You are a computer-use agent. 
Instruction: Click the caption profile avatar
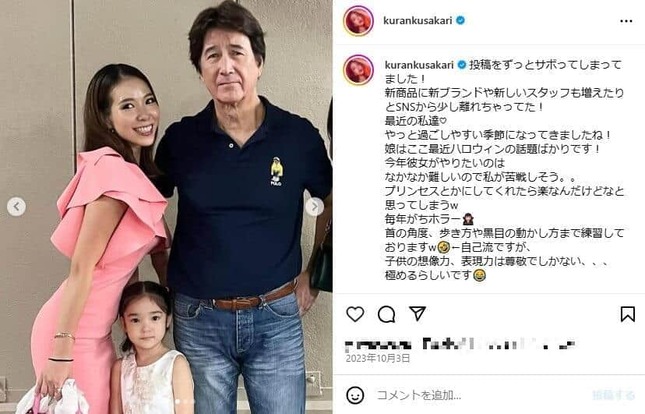tap(358, 70)
